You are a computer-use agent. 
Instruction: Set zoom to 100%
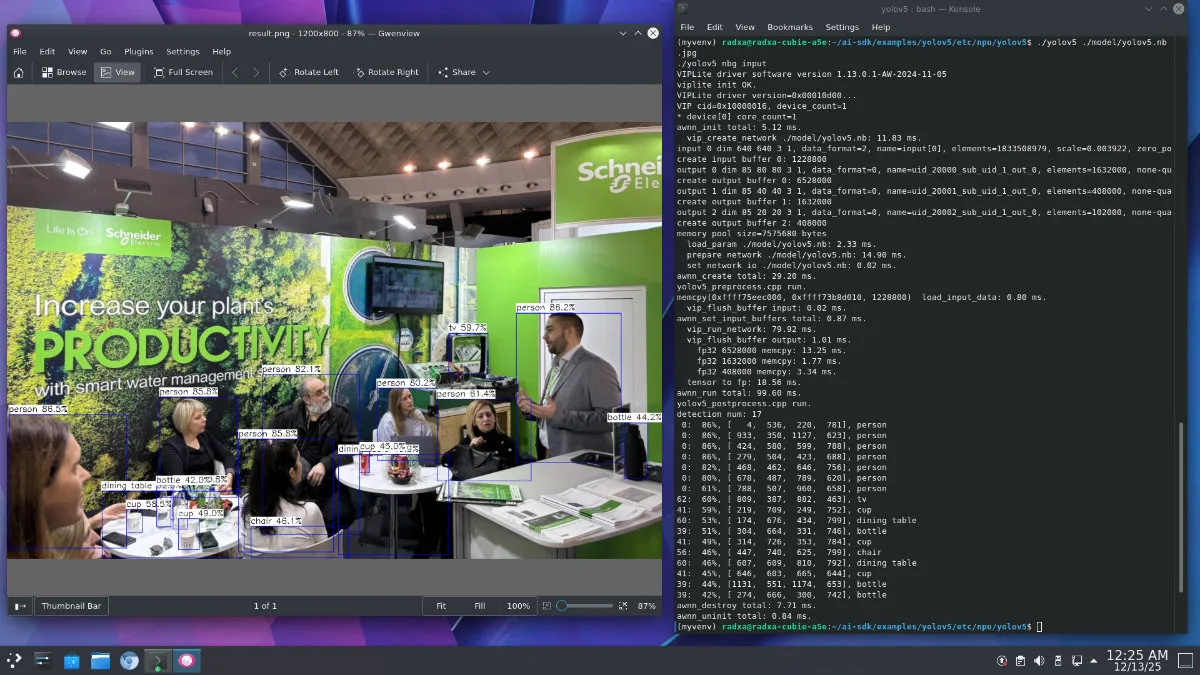pyautogui.click(x=517, y=606)
